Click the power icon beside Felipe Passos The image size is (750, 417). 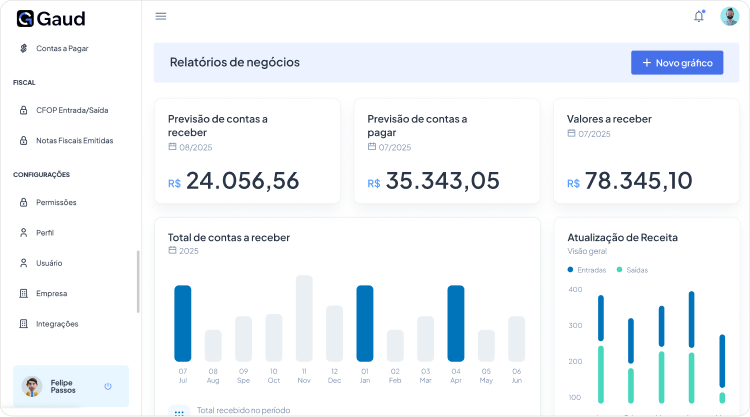point(108,386)
